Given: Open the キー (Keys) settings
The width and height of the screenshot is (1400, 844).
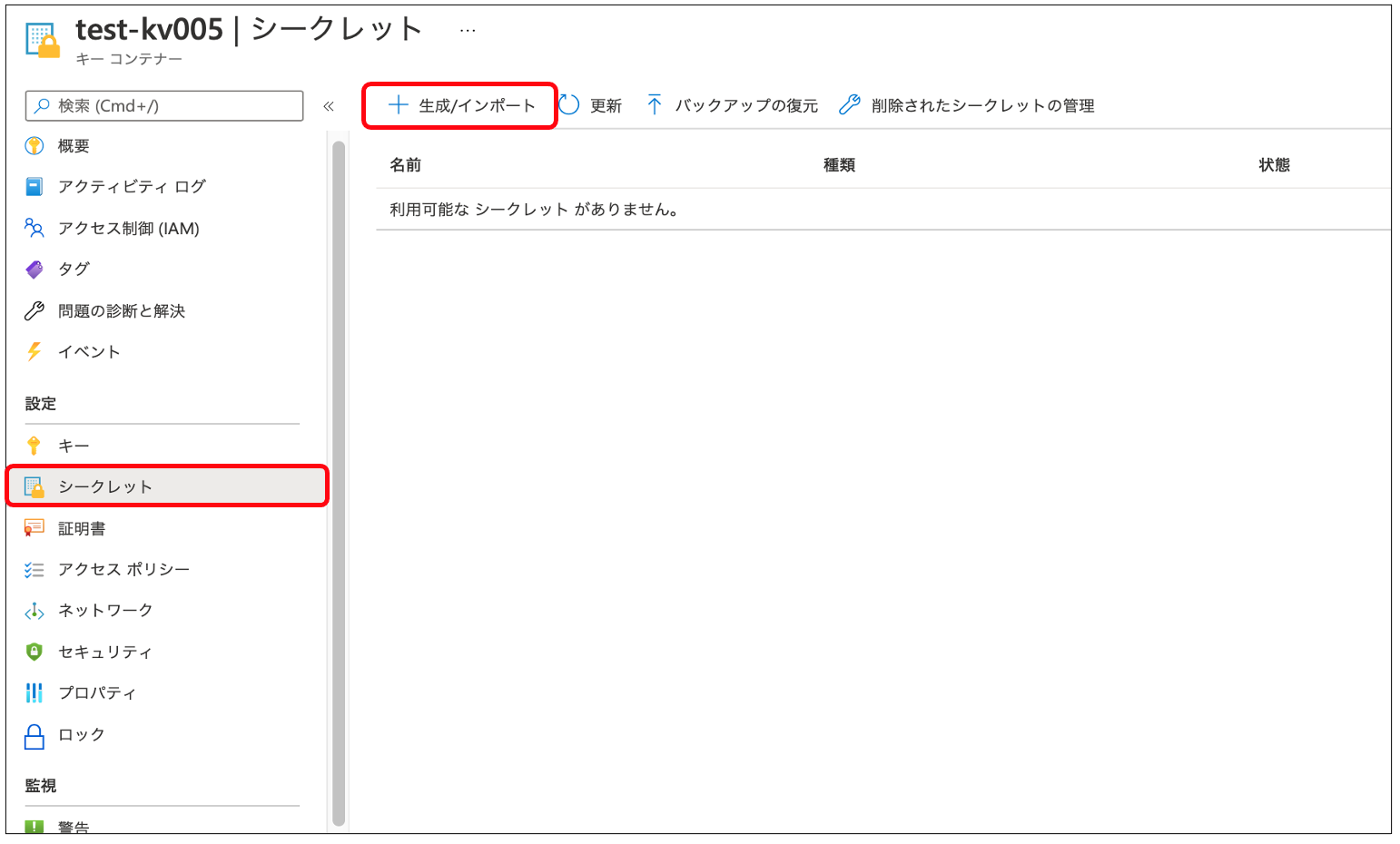Looking at the screenshot, I should click(x=74, y=445).
